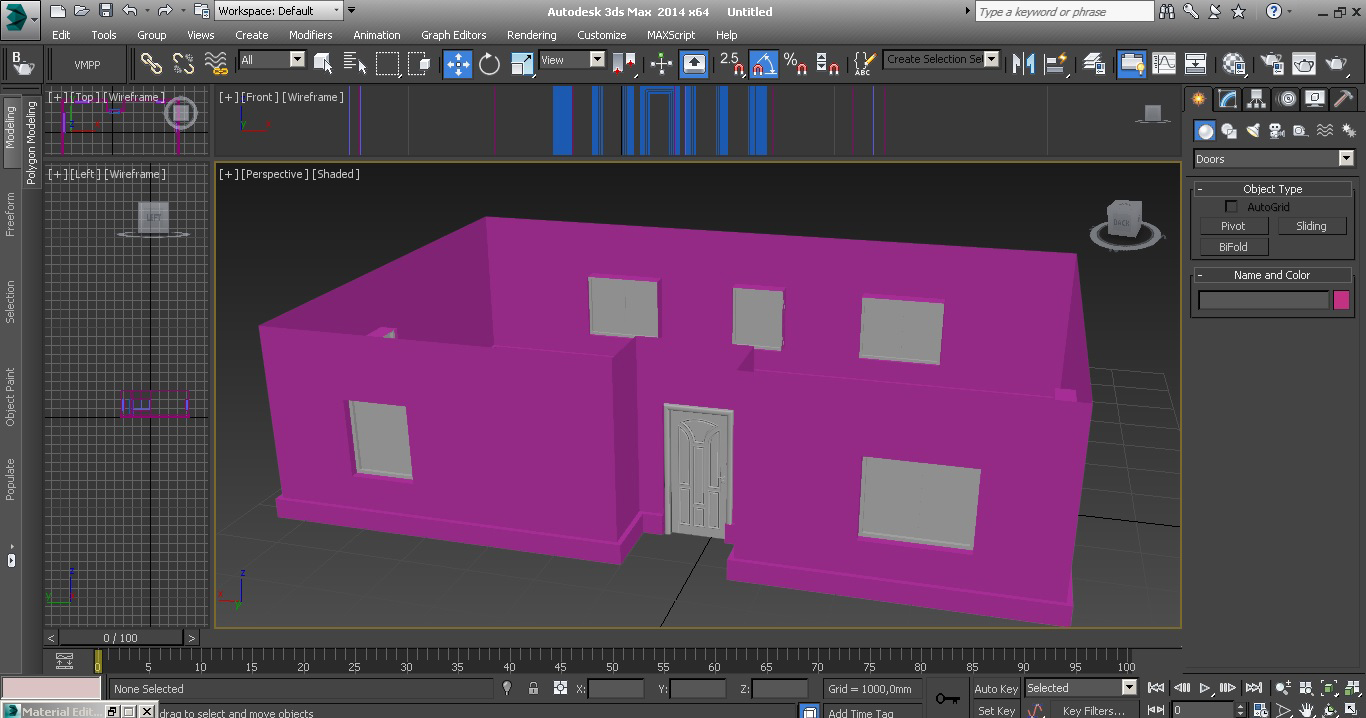Open Edit Named Selection Sets

865,64
